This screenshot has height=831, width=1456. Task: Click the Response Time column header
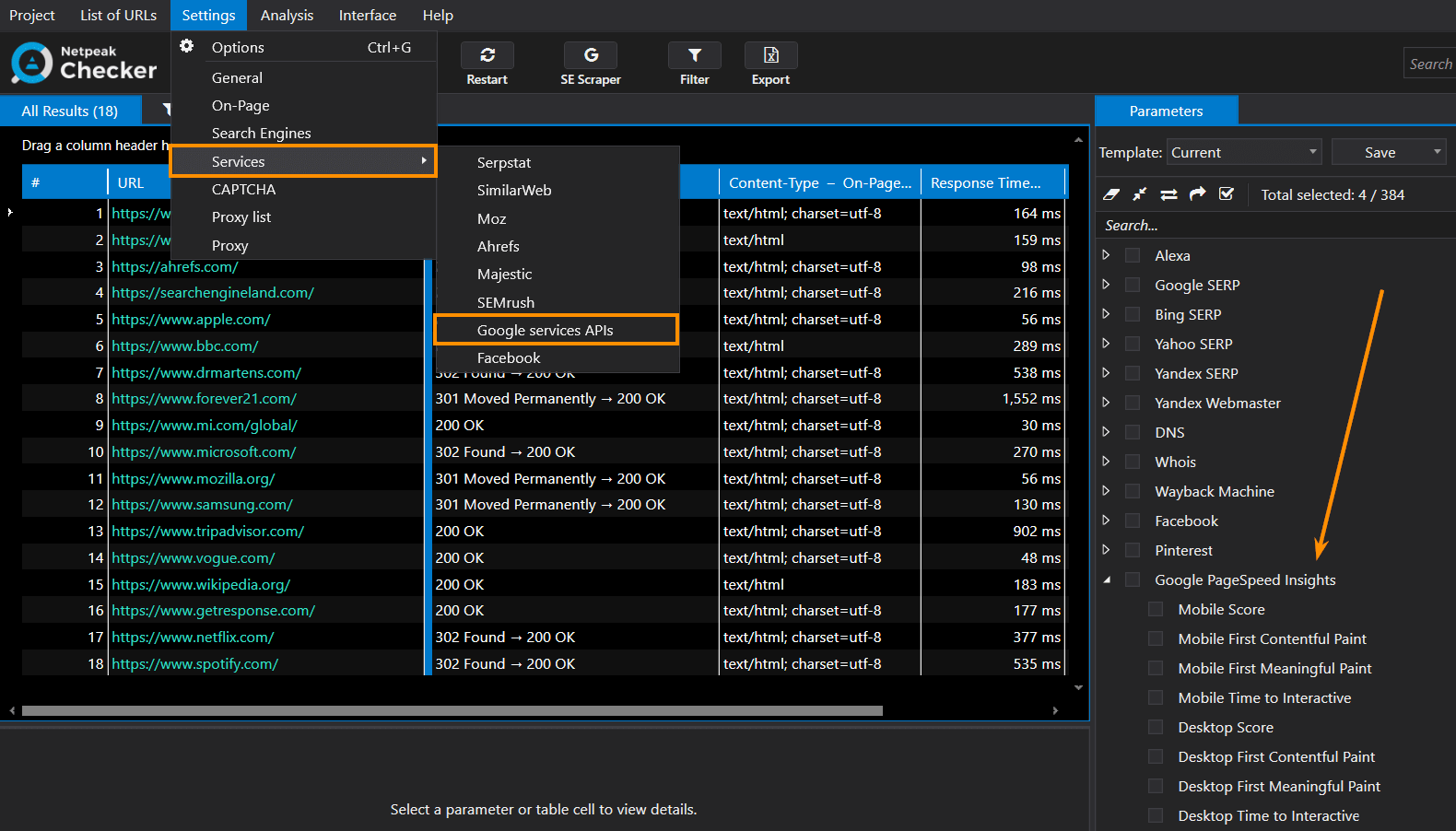coord(993,182)
